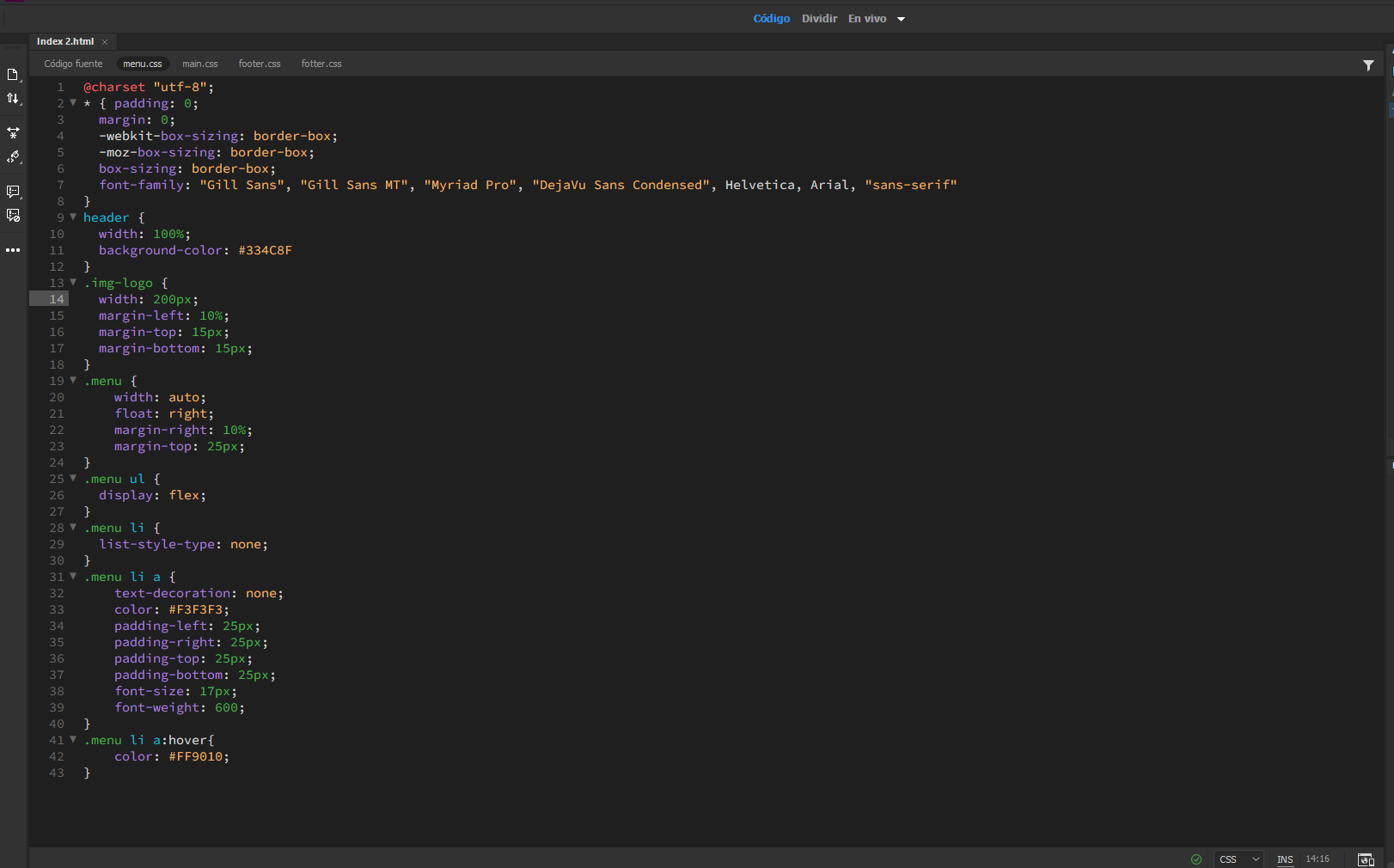Click the browser preview icon in status bar
The image size is (1394, 868).
[x=1366, y=859]
